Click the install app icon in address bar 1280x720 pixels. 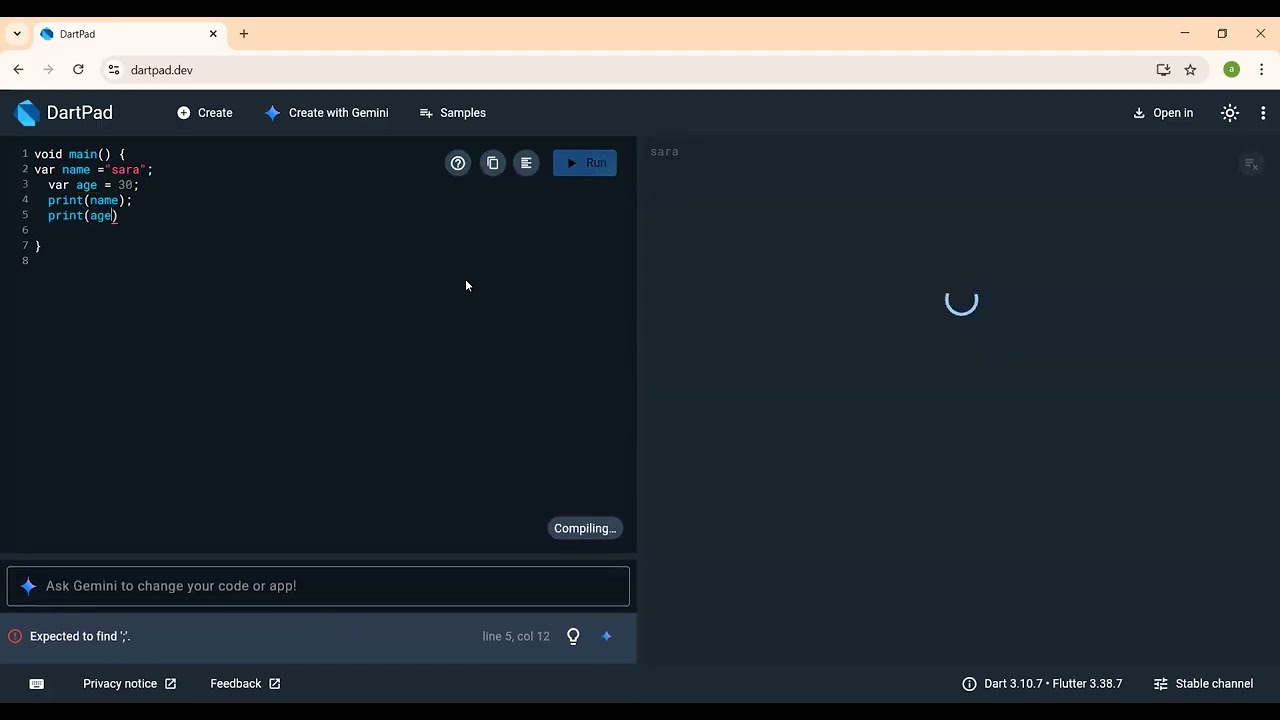tap(1163, 70)
